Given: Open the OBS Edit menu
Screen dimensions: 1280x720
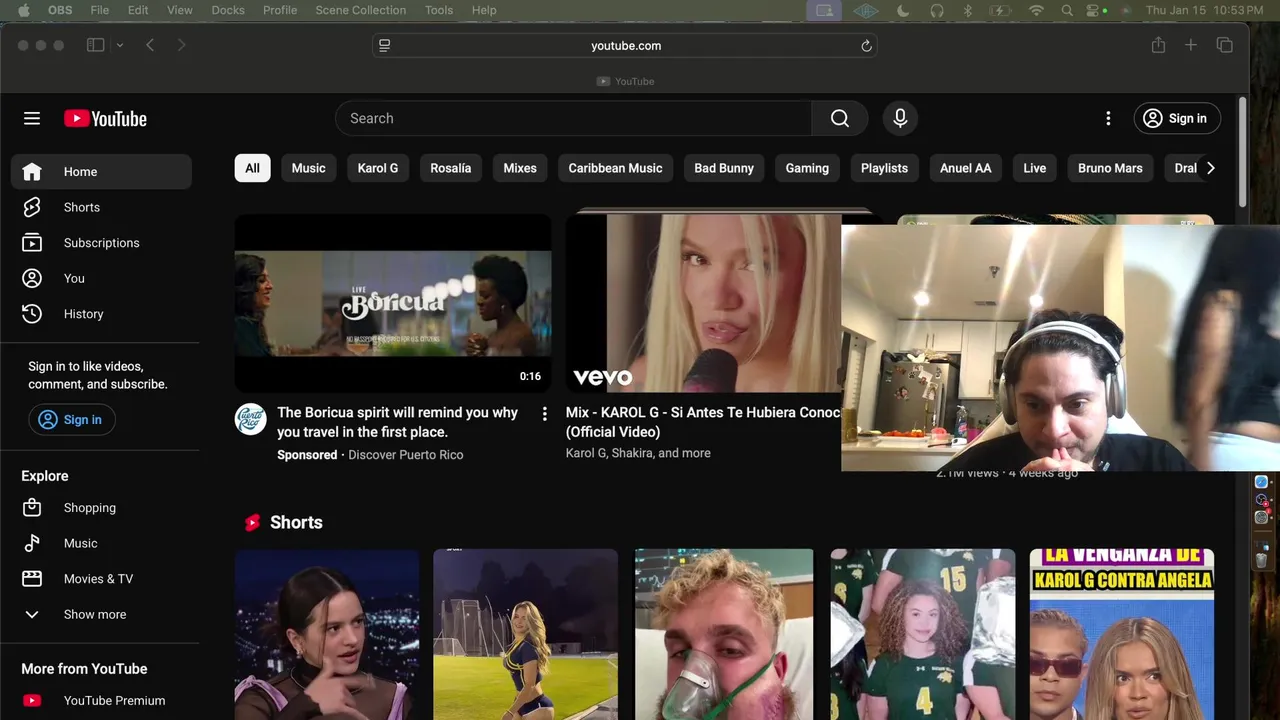Looking at the screenshot, I should point(138,10).
